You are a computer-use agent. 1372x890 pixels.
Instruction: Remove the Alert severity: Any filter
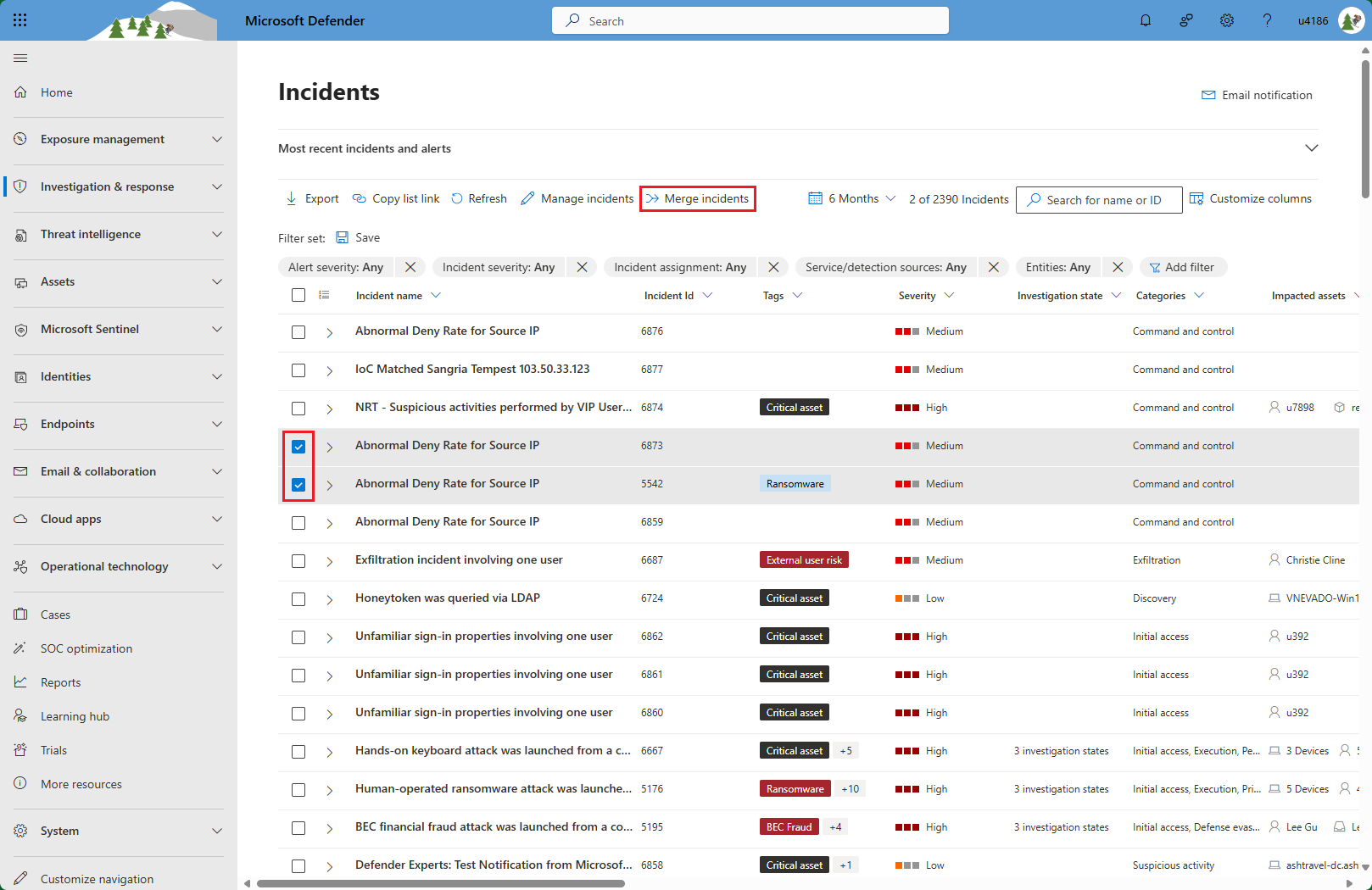click(x=410, y=267)
